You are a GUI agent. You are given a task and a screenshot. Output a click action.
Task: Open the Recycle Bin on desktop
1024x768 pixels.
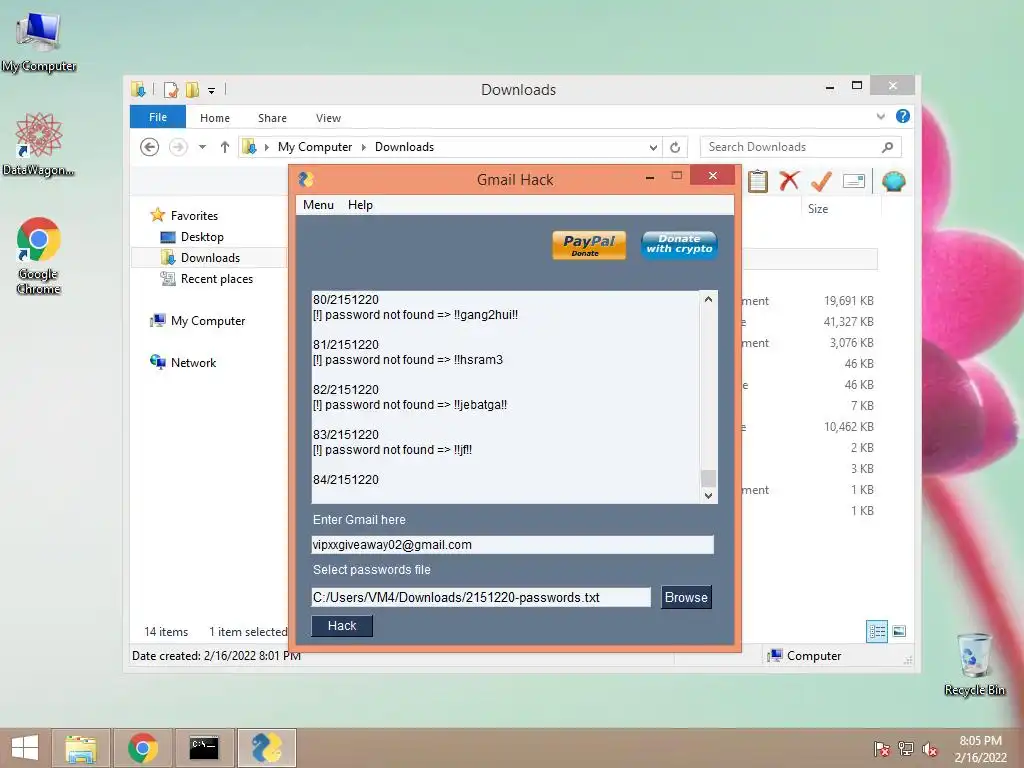point(974,664)
